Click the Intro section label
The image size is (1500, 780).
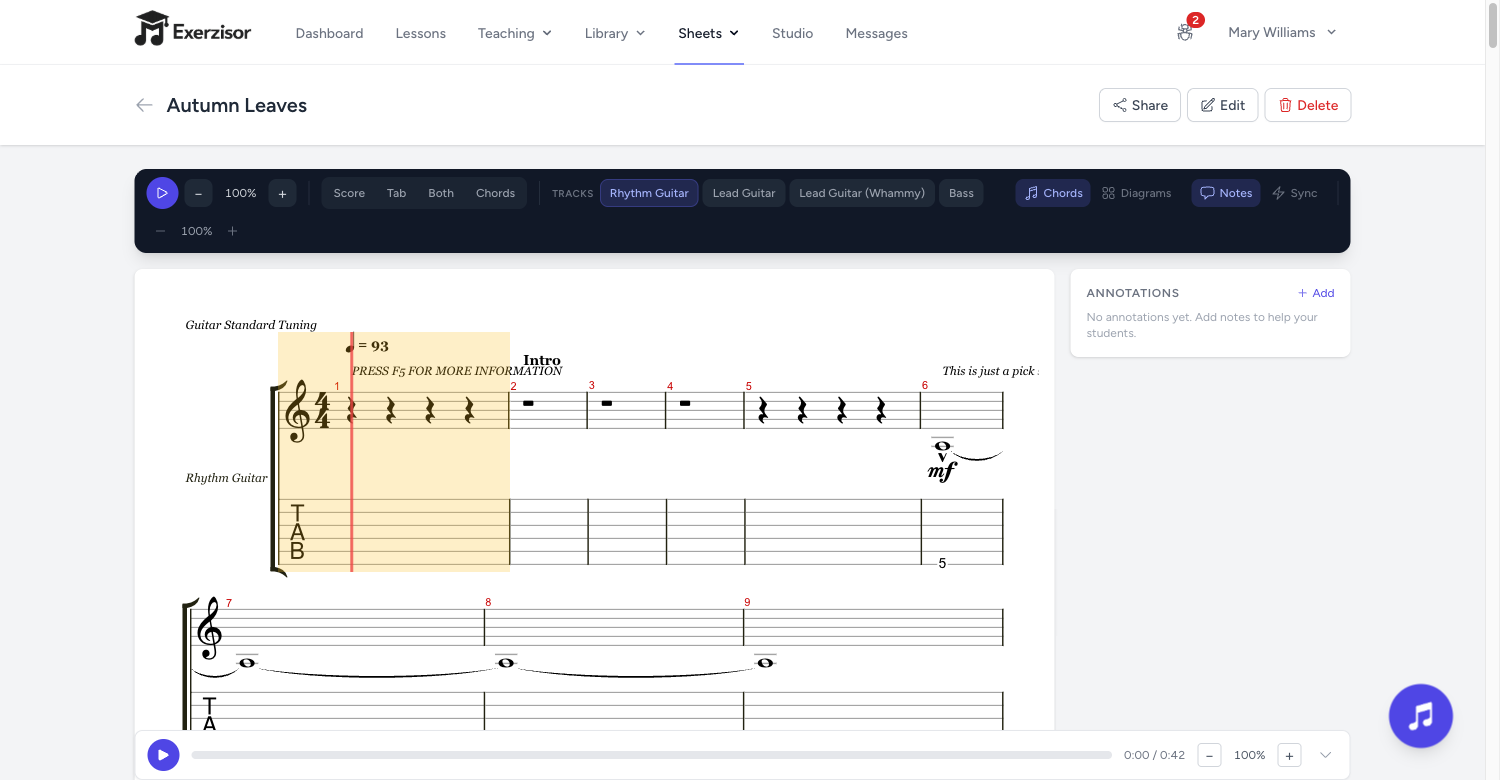click(542, 360)
